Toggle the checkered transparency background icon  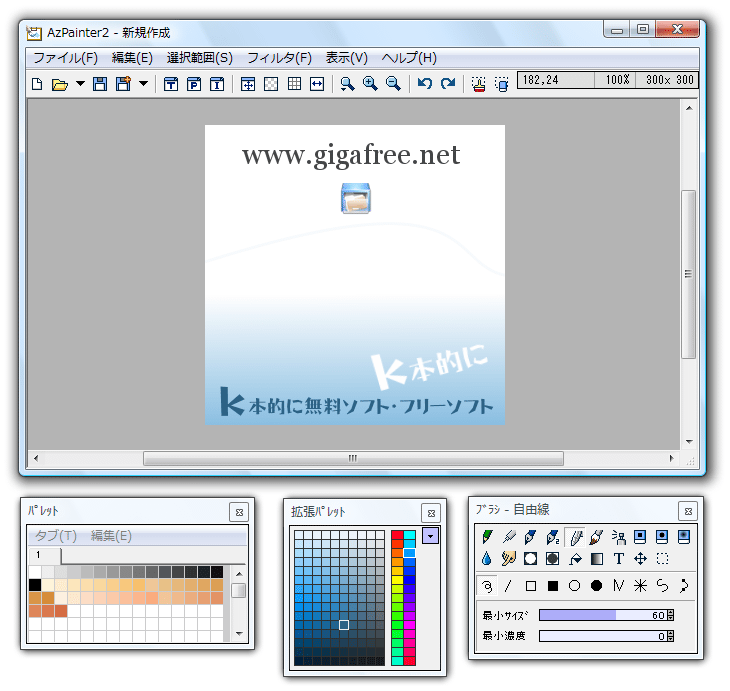click(271, 84)
